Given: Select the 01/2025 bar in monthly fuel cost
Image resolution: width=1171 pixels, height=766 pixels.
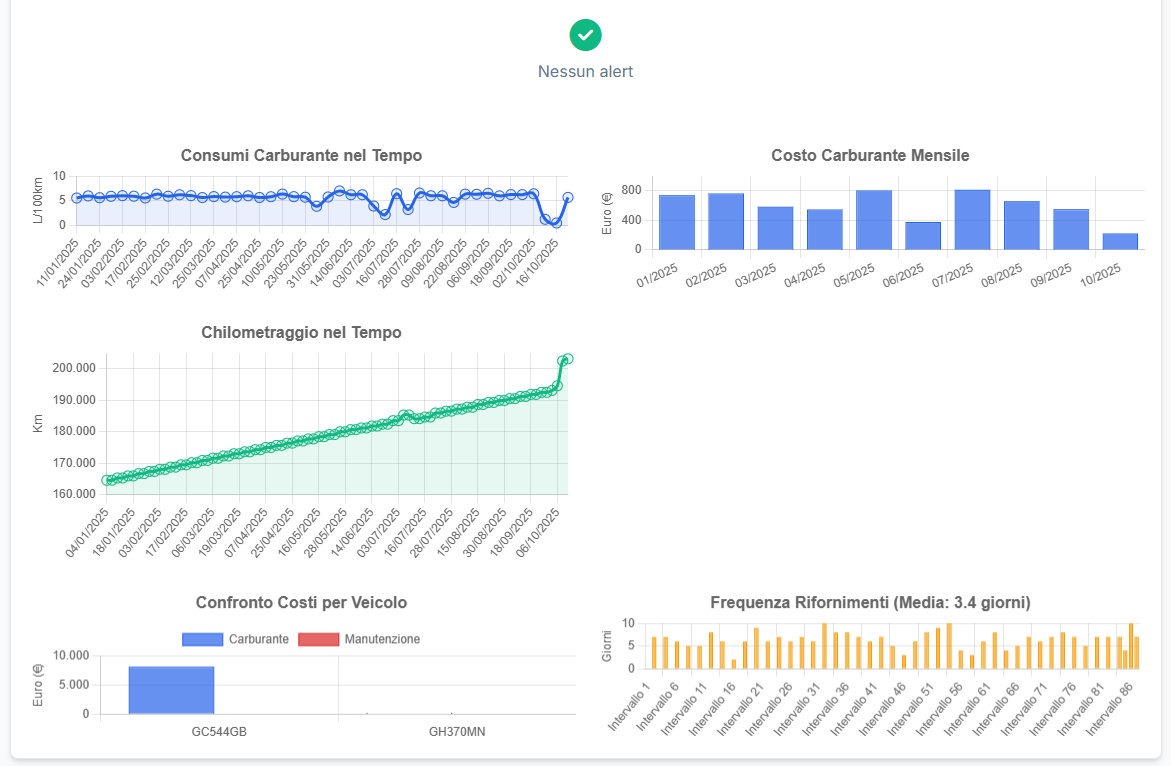Looking at the screenshot, I should (x=677, y=222).
